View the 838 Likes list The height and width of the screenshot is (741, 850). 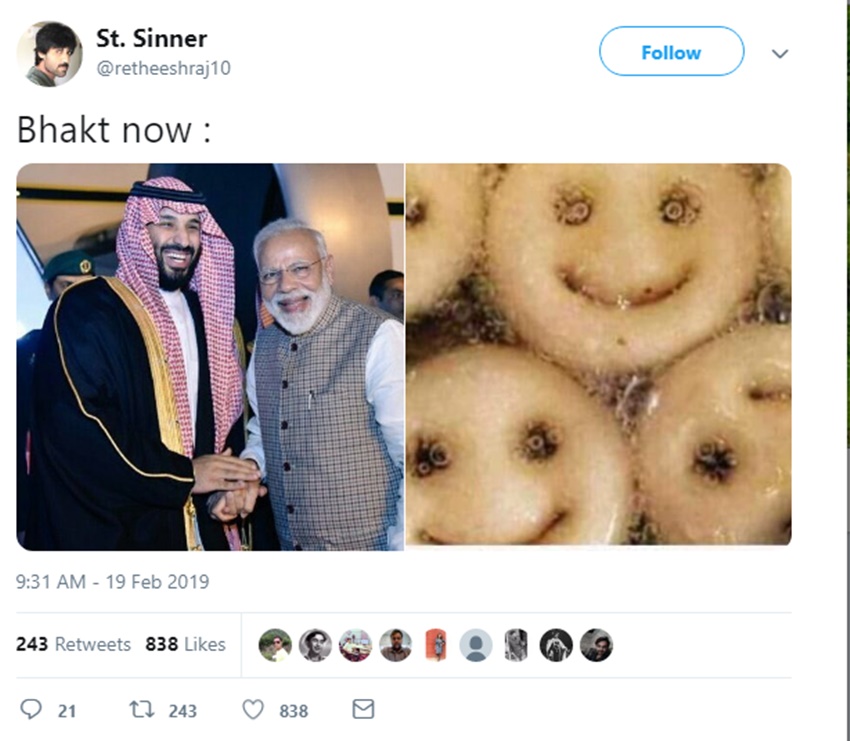pyautogui.click(x=186, y=645)
